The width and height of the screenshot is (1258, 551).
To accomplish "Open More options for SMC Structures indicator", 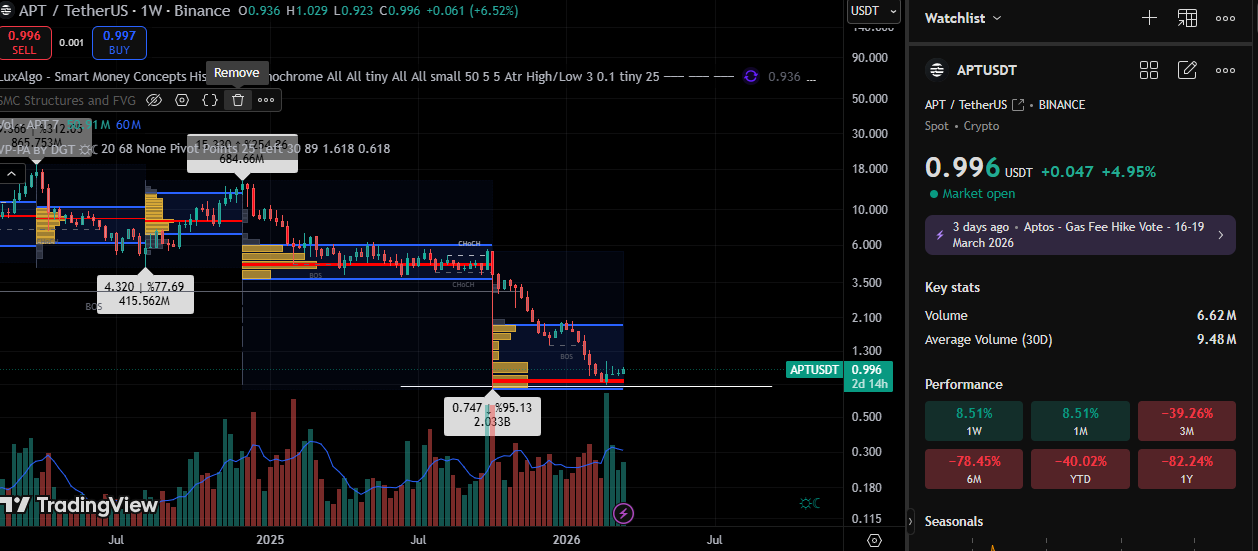I will click(266, 100).
